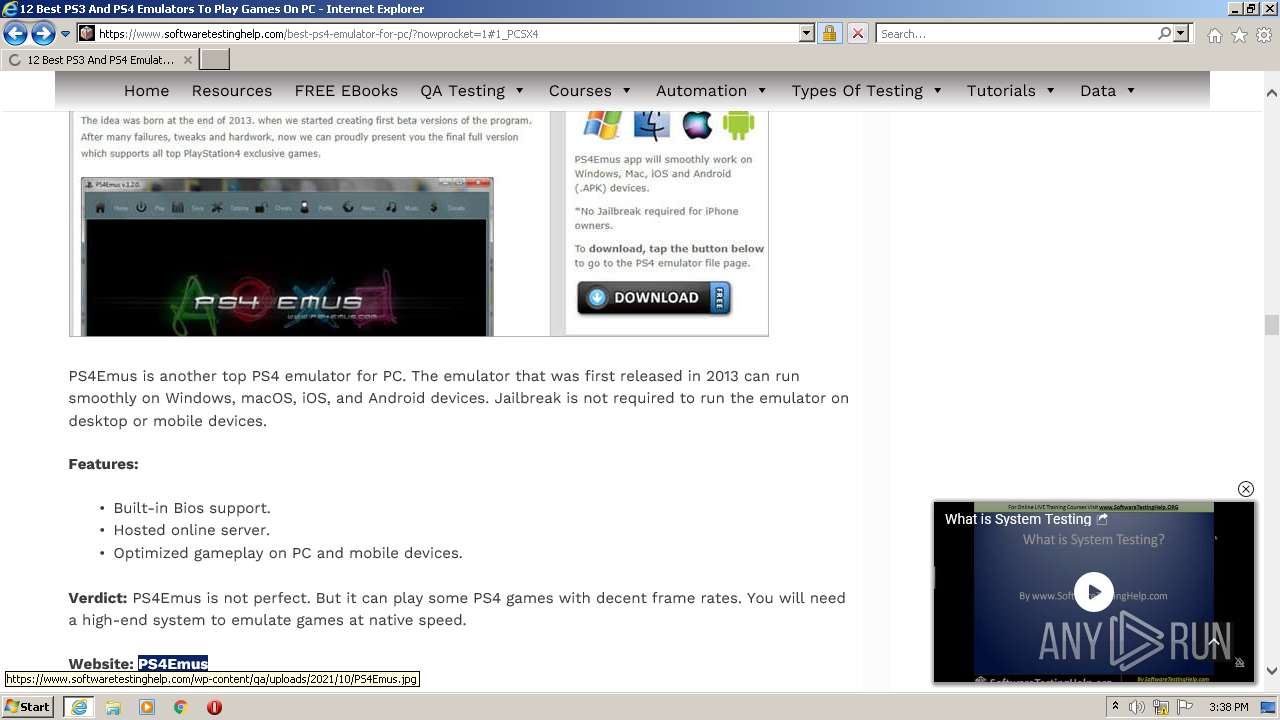Click the scroll-to-top chevron over the video
Image resolution: width=1280 pixels, height=720 pixels.
click(1214, 641)
